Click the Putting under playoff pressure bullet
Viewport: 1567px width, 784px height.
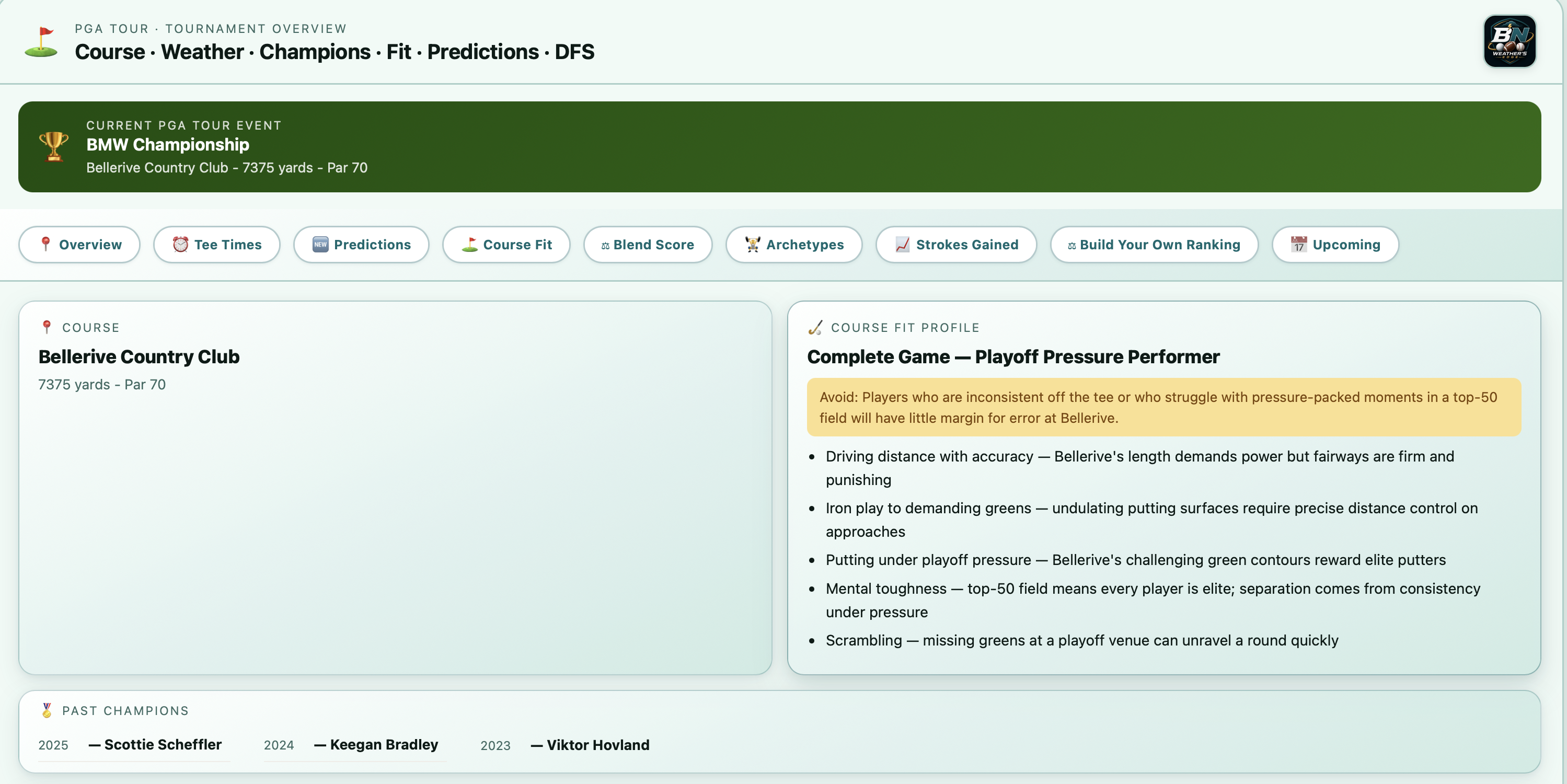[x=1135, y=560]
